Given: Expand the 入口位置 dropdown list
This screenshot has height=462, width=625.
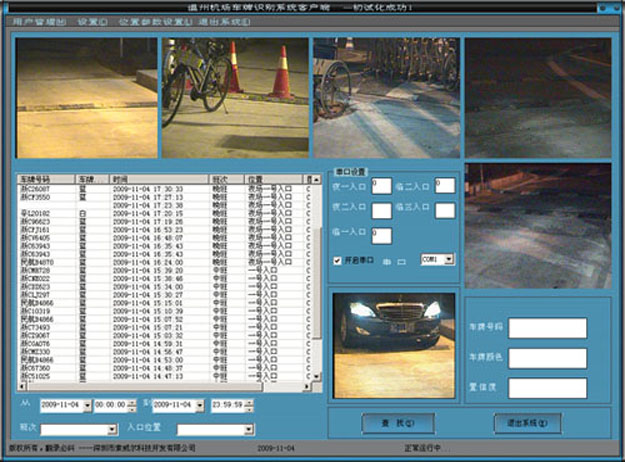Looking at the screenshot, I should [247, 429].
